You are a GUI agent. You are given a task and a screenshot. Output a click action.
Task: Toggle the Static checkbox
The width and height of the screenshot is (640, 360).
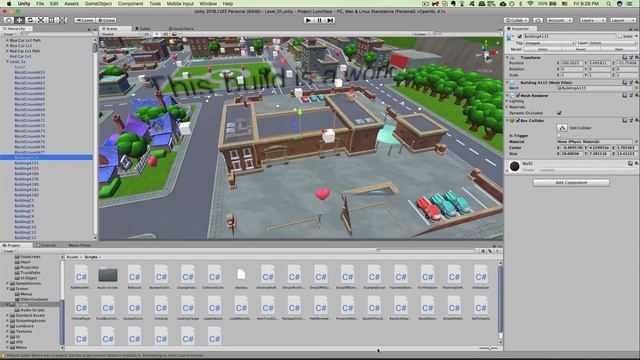tap(620, 36)
